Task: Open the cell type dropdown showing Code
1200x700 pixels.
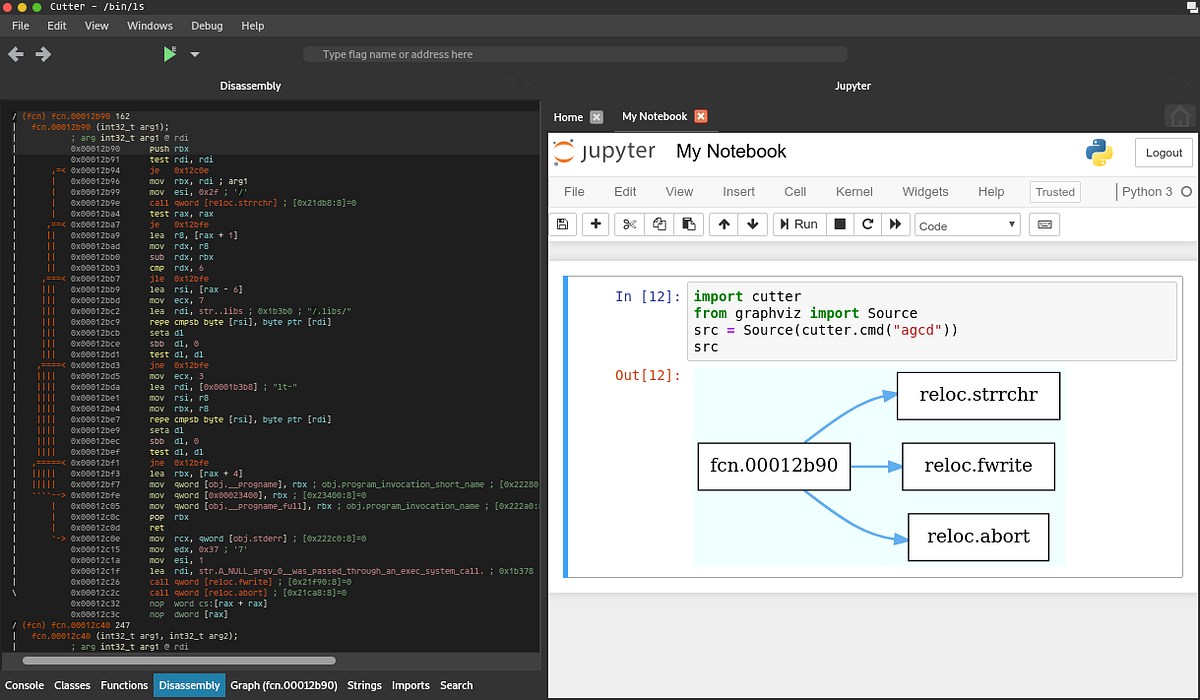Action: point(966,224)
